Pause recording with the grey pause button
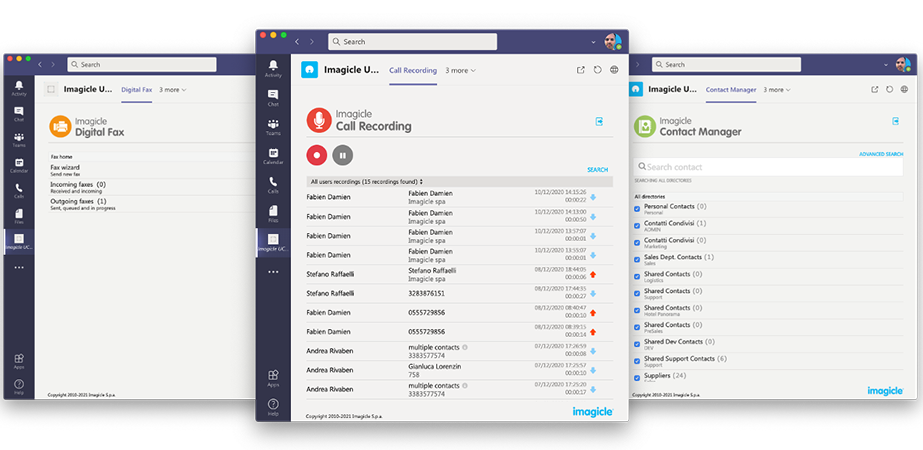923x450 pixels. (343, 155)
